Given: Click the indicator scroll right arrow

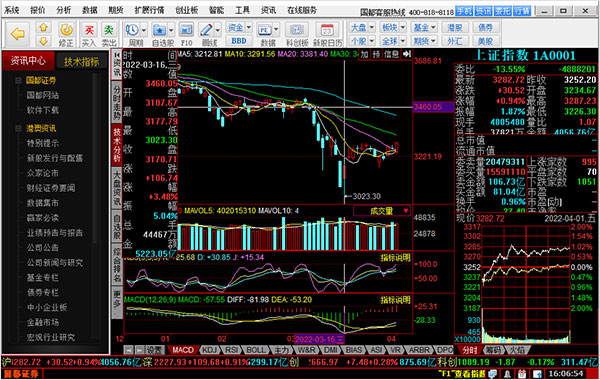Looking at the screenshot, I should pyautogui.click(x=140, y=350).
